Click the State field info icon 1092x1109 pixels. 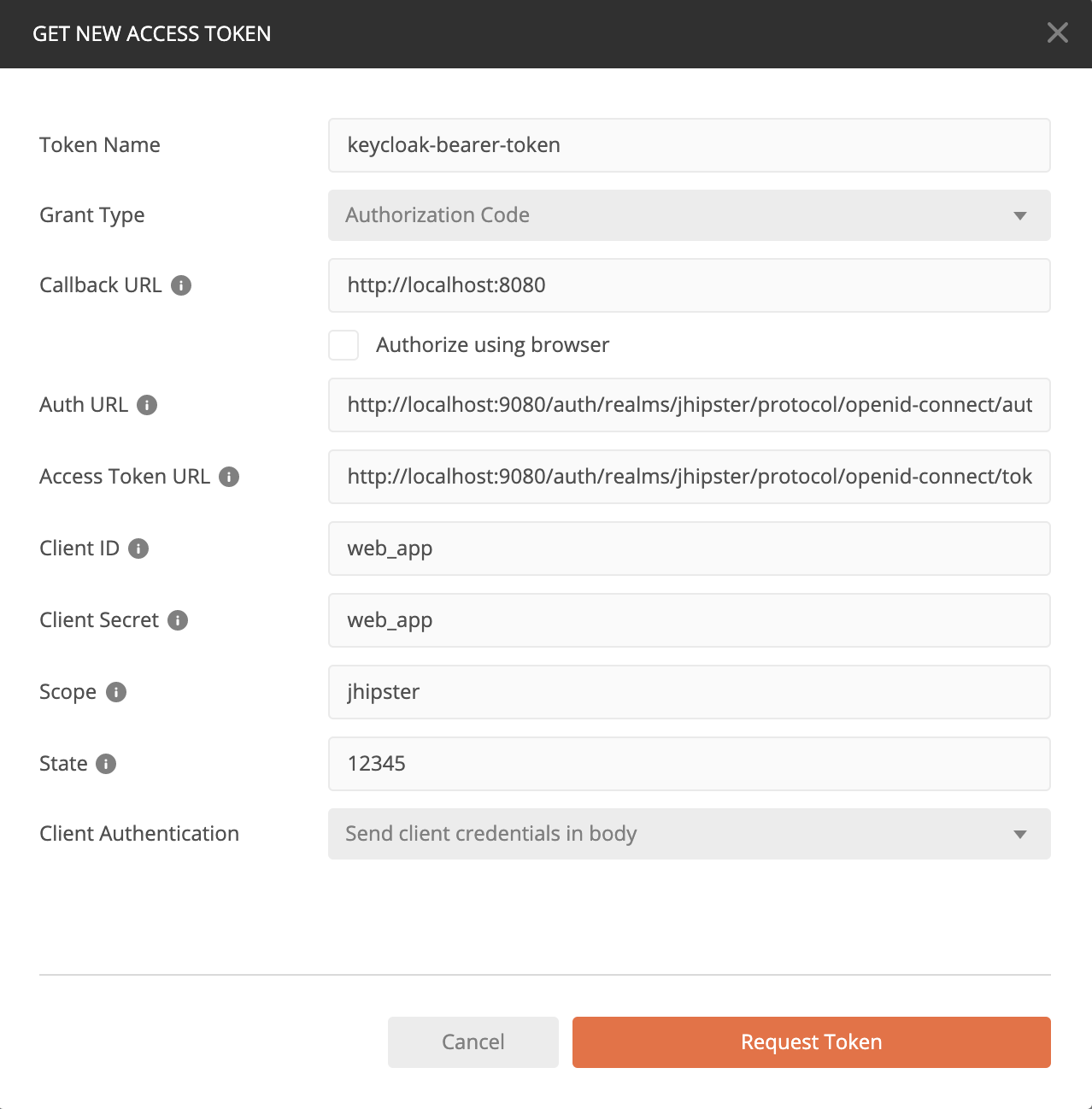(106, 765)
